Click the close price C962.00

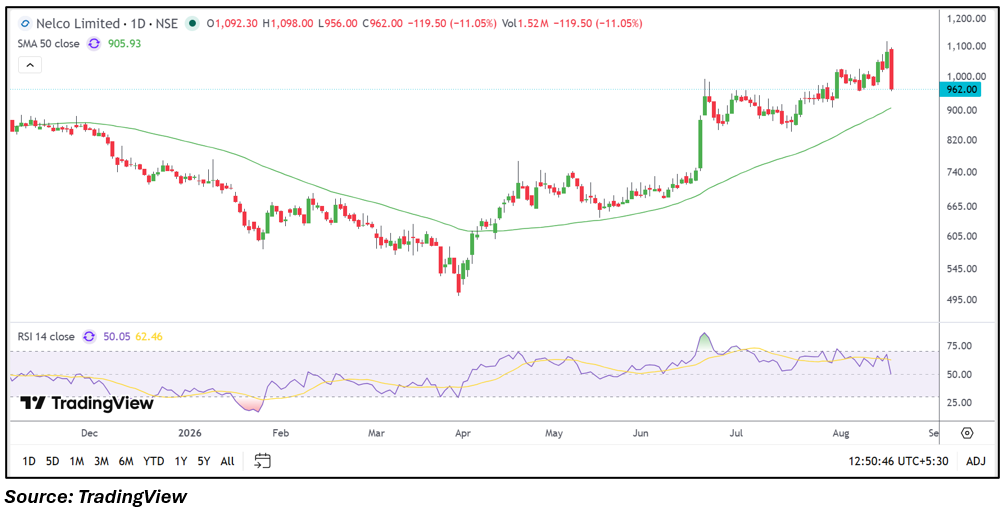coord(382,24)
